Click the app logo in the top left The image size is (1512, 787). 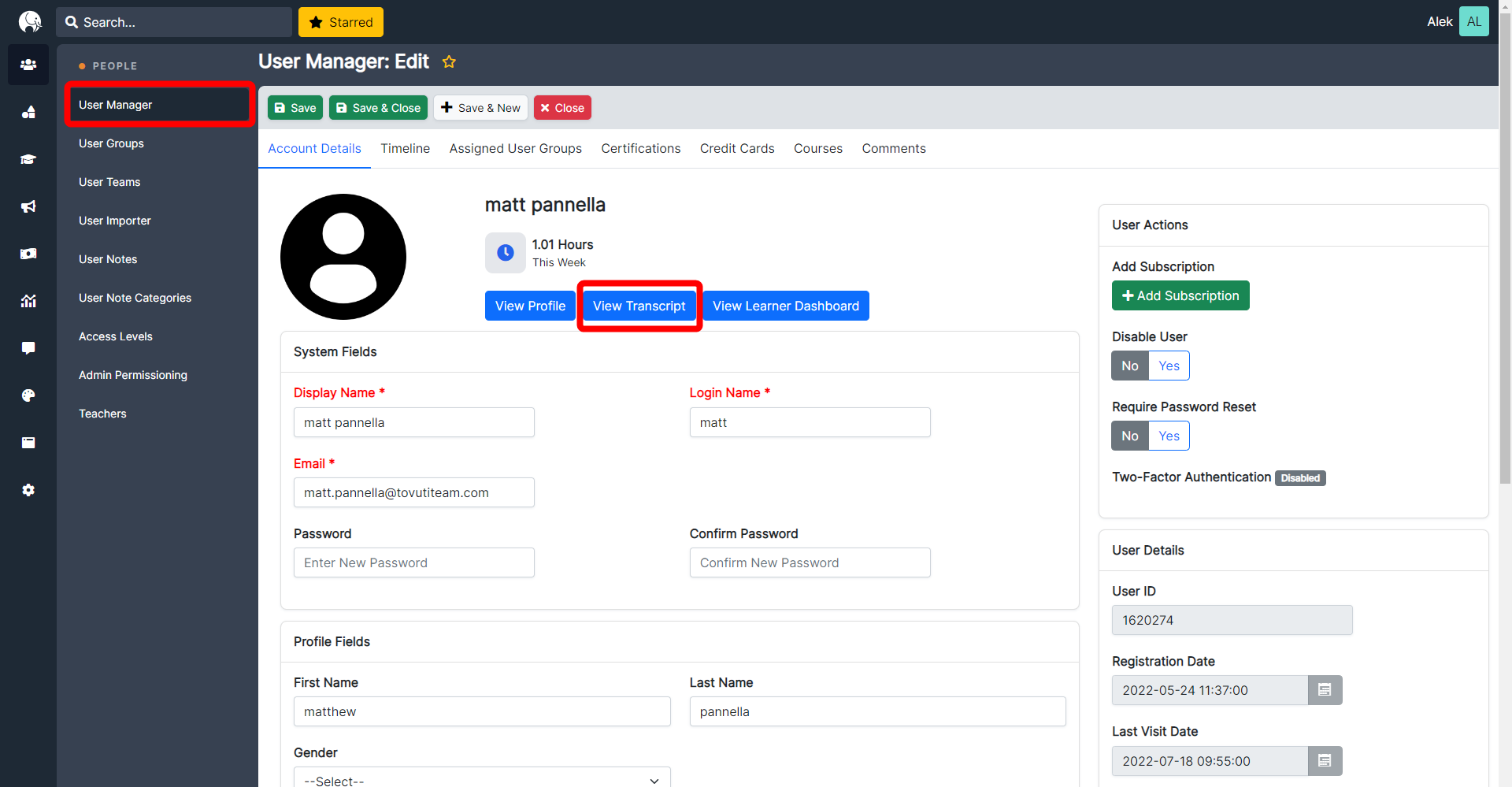[29, 21]
